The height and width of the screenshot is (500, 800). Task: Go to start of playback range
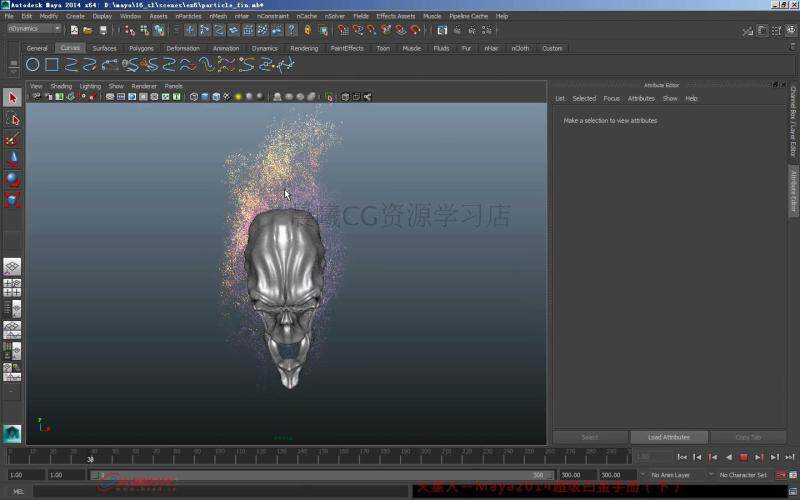click(682, 457)
